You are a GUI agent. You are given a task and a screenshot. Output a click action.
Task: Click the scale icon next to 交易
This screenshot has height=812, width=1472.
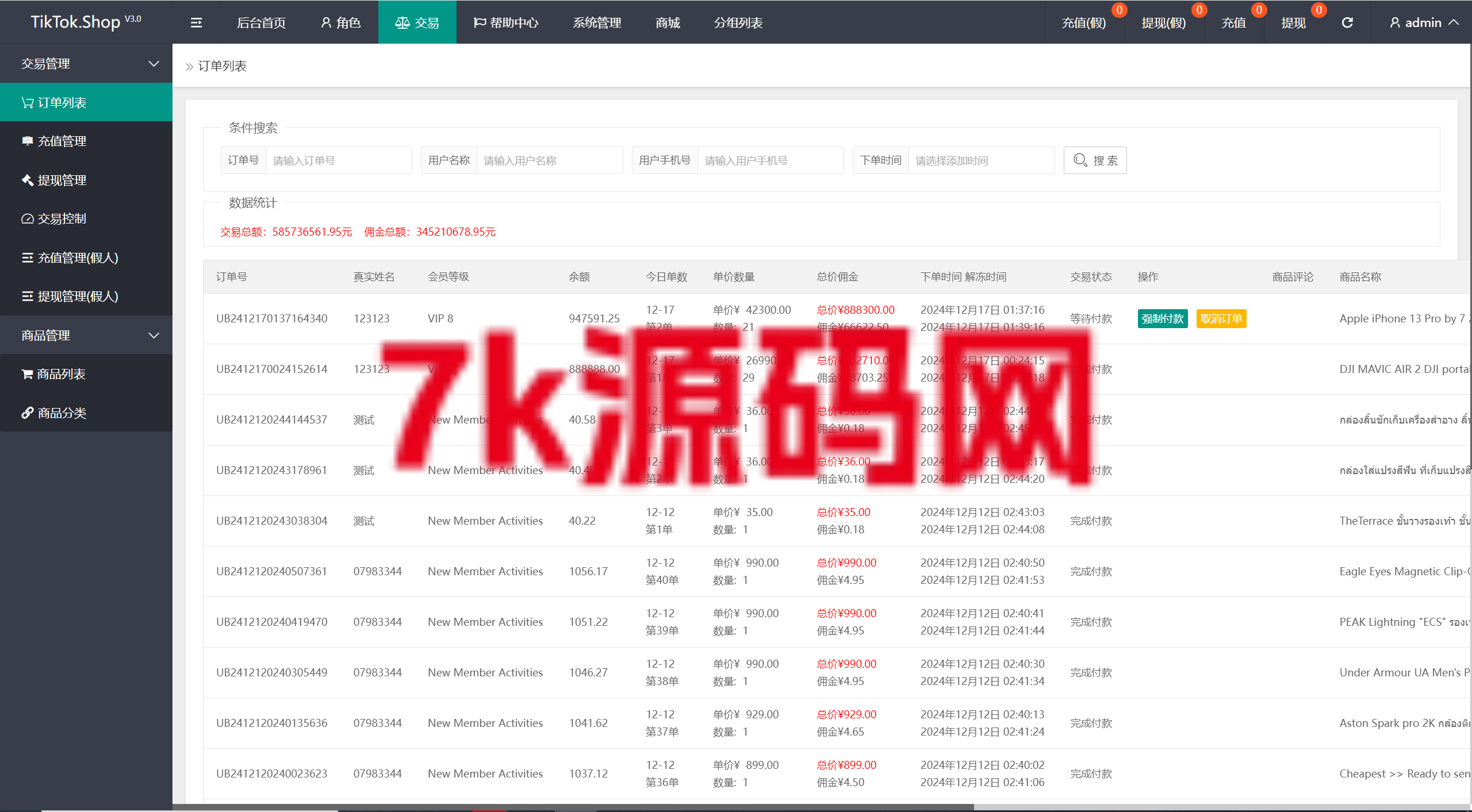pyautogui.click(x=402, y=22)
